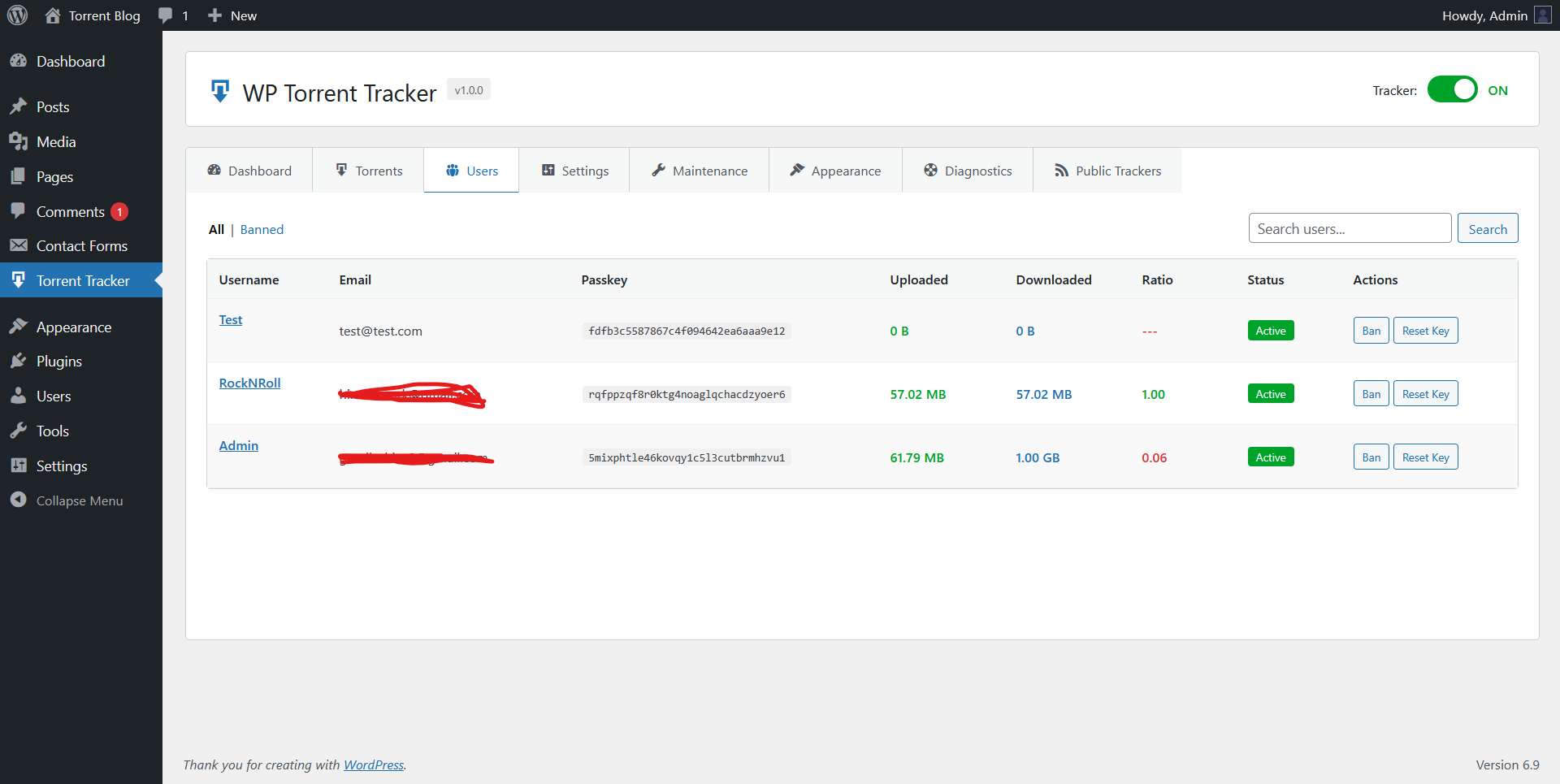
Task: Open the Diagnostics globe icon tab
Action: coord(929,170)
